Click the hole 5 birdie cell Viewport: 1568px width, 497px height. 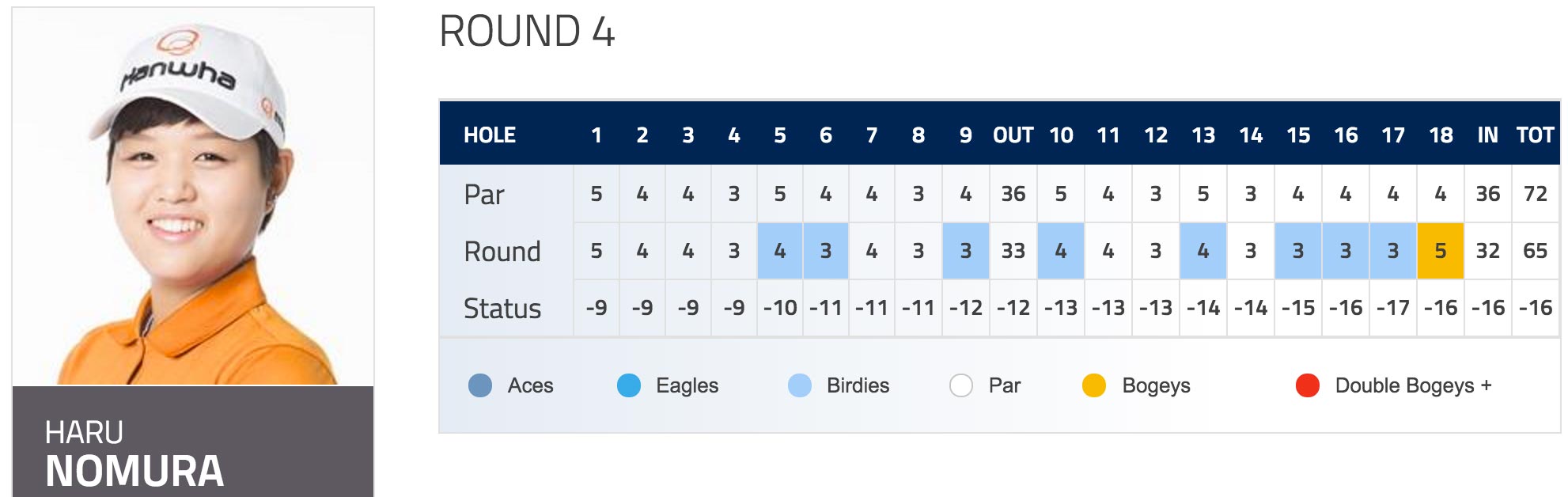(x=780, y=251)
